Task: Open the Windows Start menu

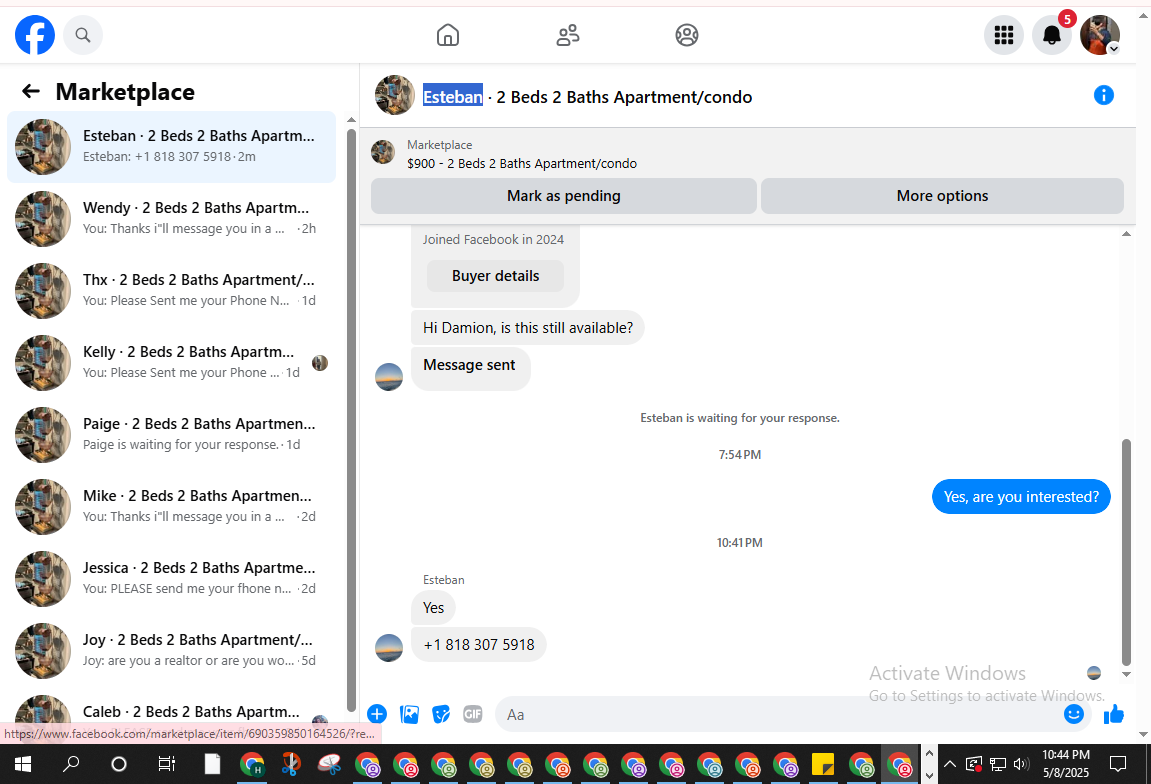Action: pyautogui.click(x=23, y=765)
